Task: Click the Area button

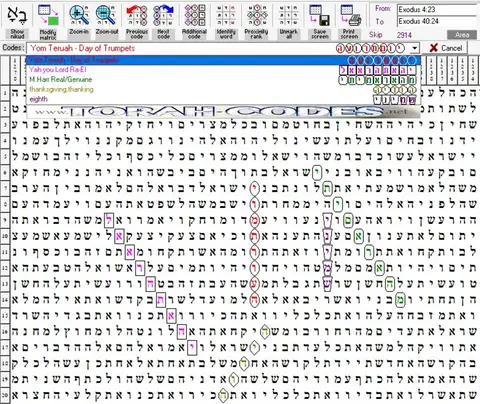Action: pos(462,35)
